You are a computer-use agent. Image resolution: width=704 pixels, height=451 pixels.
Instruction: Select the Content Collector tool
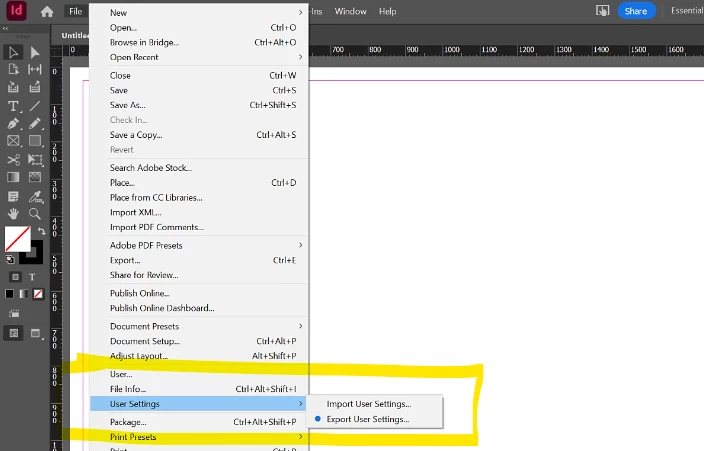click(13, 87)
